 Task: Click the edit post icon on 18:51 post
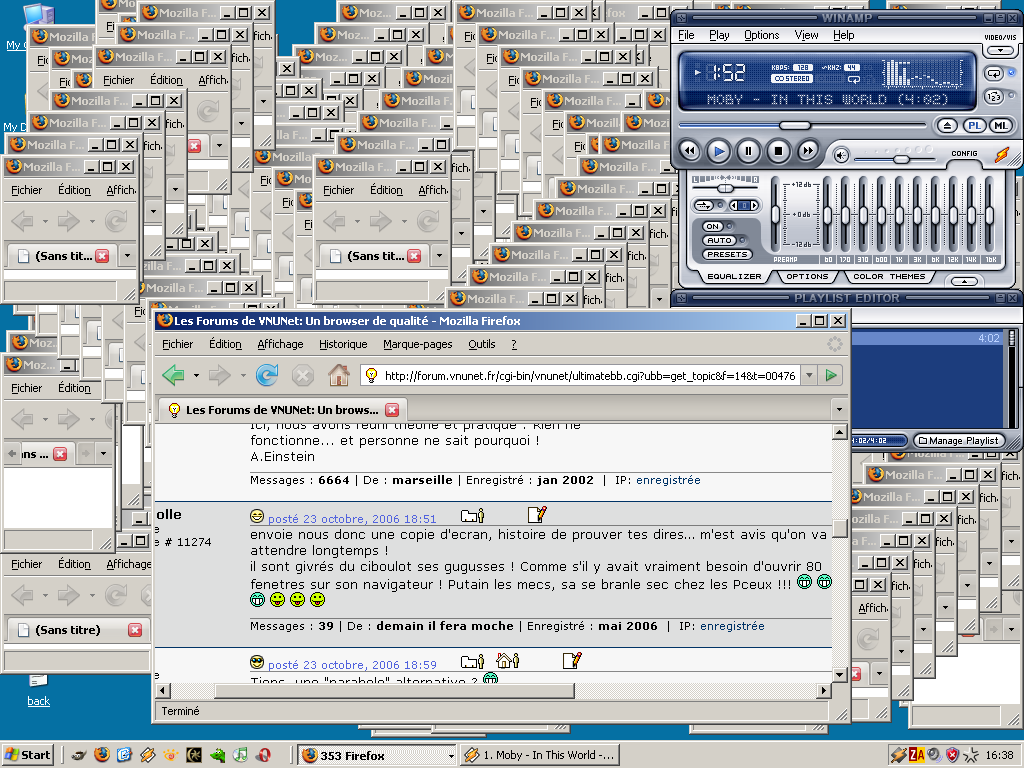537,515
